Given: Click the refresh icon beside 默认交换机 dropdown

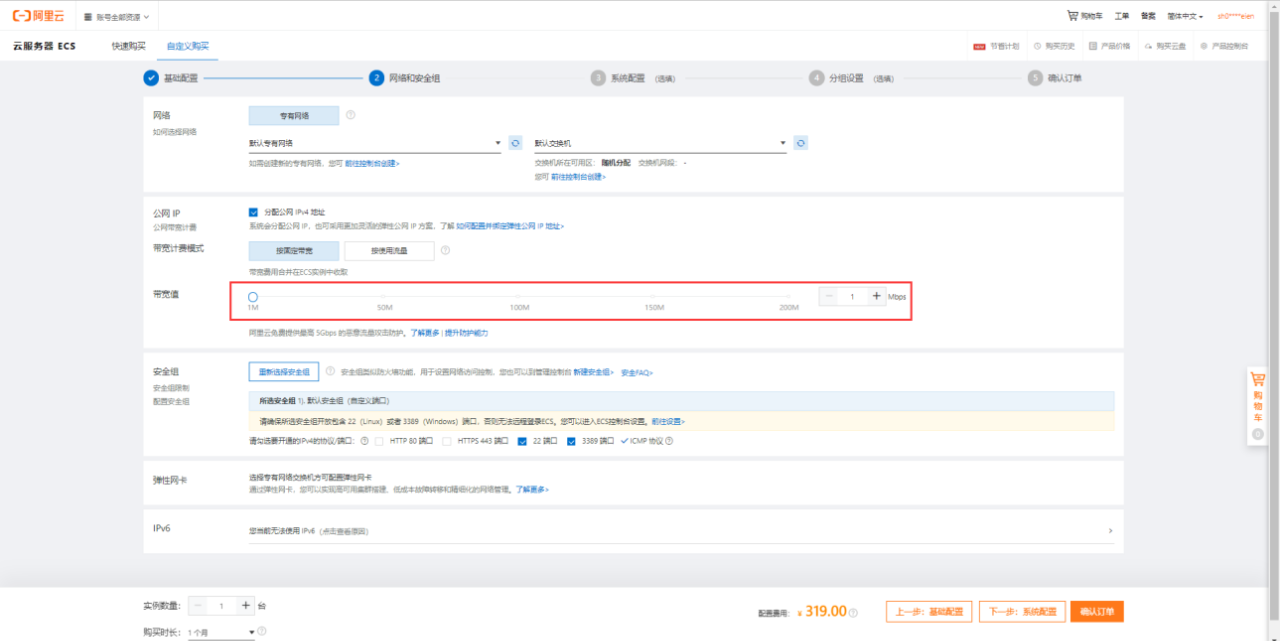Looking at the screenshot, I should point(800,143).
